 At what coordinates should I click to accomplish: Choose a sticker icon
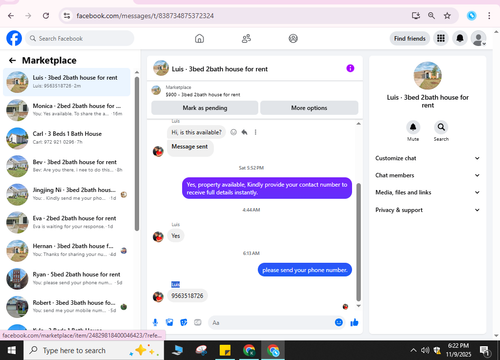pos(184,322)
